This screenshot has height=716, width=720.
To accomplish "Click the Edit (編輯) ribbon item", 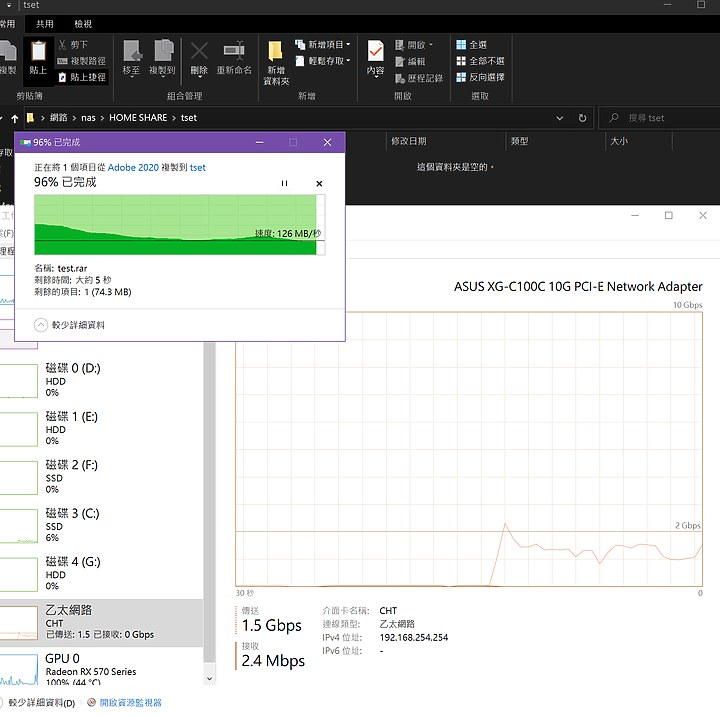I will pyautogui.click(x=410, y=61).
